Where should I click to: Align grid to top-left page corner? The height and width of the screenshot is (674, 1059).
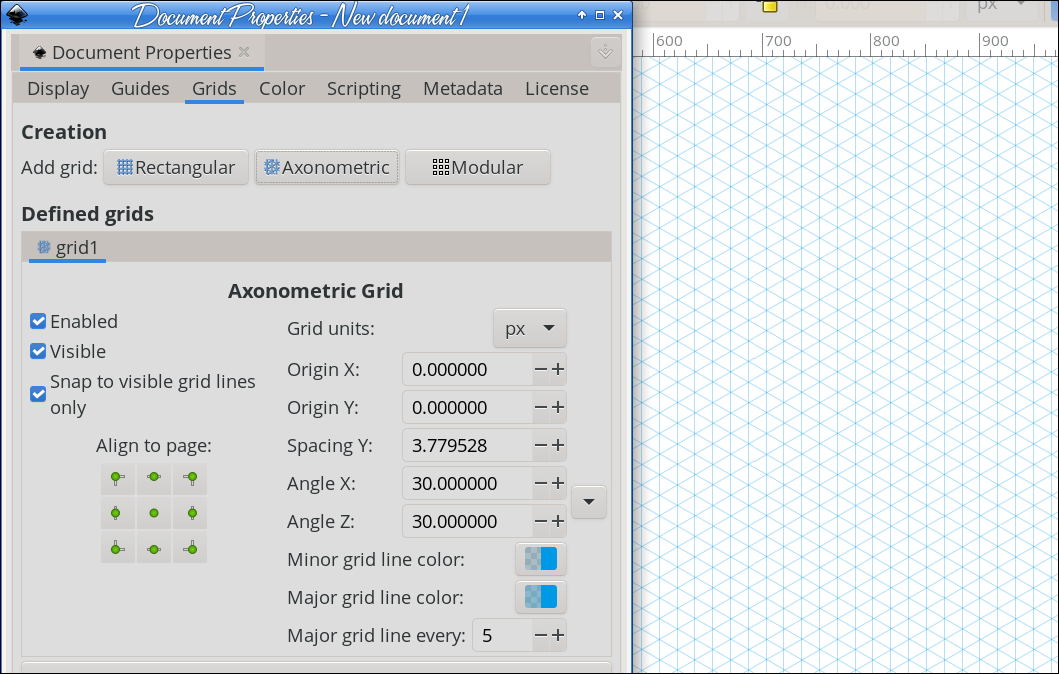pos(118,479)
